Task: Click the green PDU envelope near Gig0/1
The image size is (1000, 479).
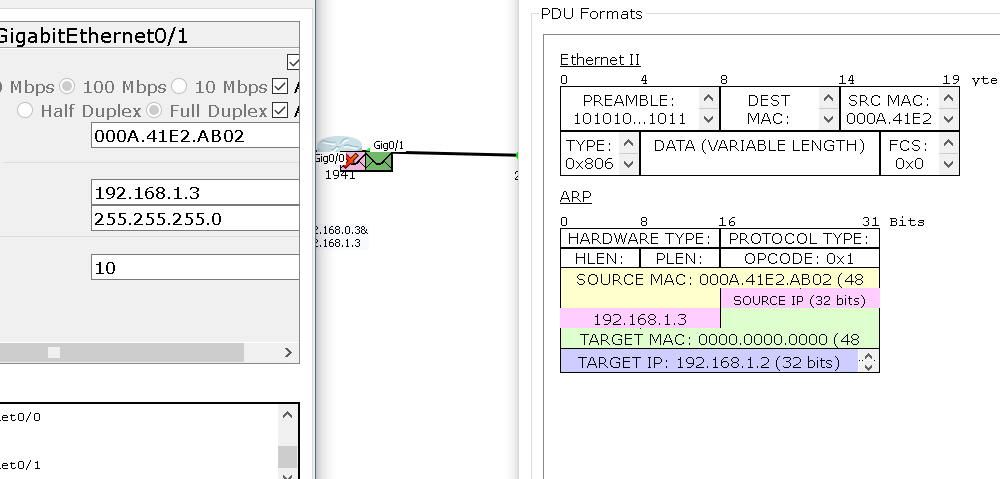Action: tap(379, 161)
